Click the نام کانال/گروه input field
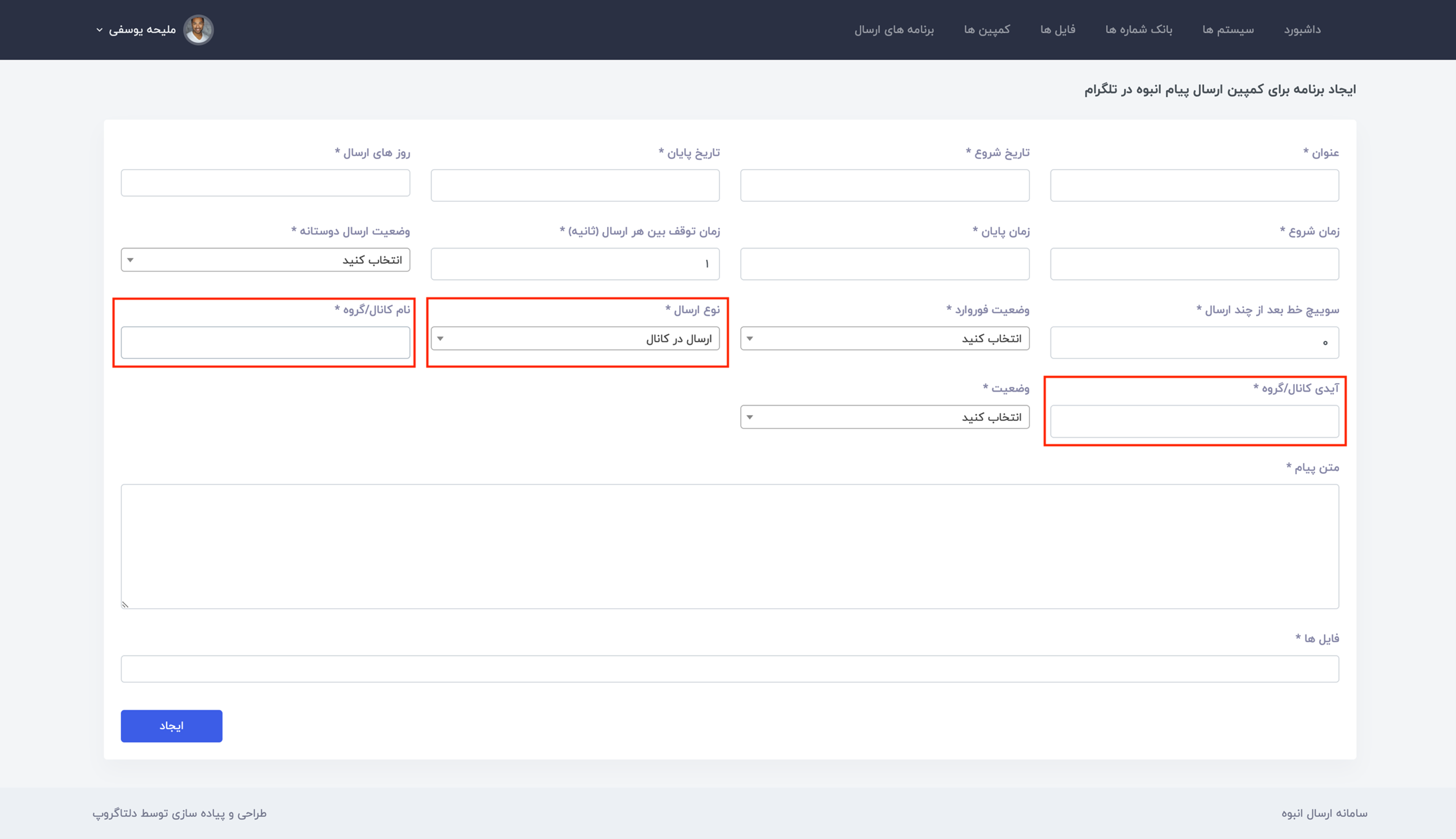The height and width of the screenshot is (839, 1456). [x=265, y=340]
